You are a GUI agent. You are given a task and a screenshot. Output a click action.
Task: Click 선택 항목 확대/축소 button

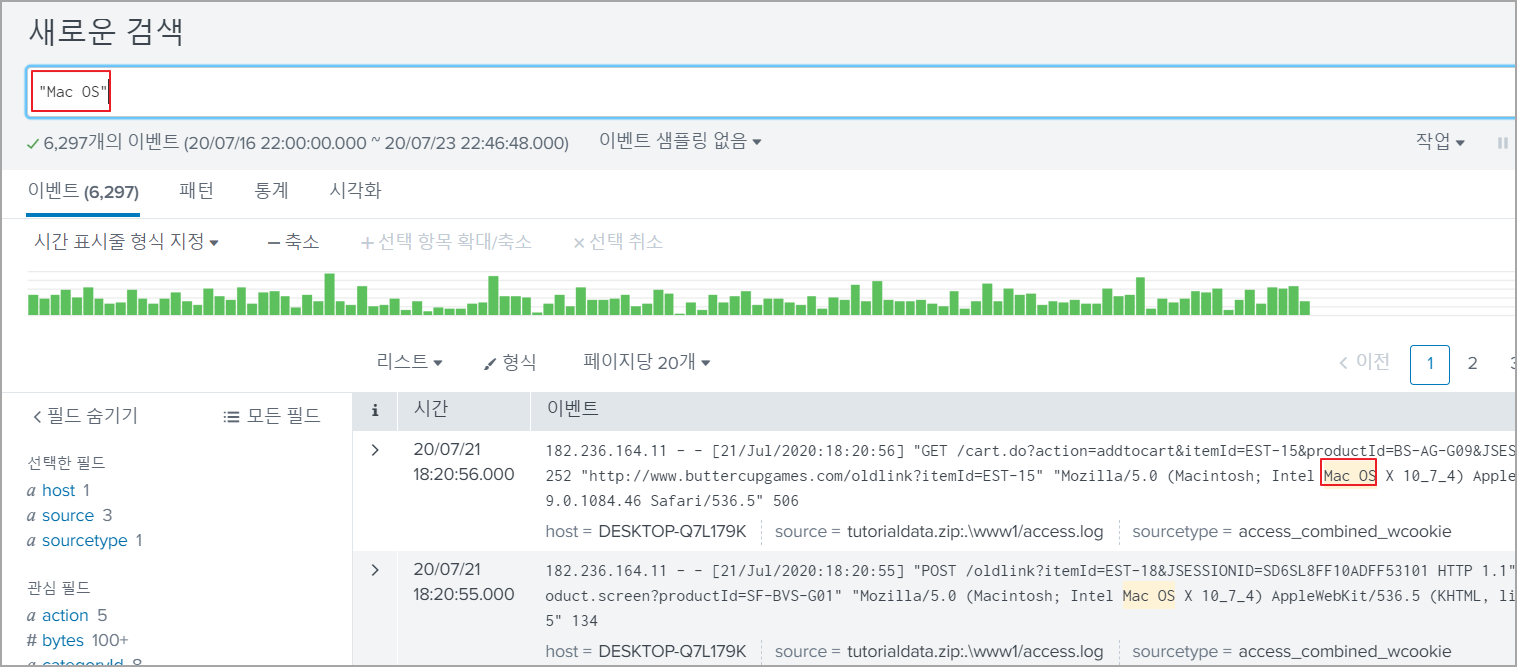coord(446,242)
